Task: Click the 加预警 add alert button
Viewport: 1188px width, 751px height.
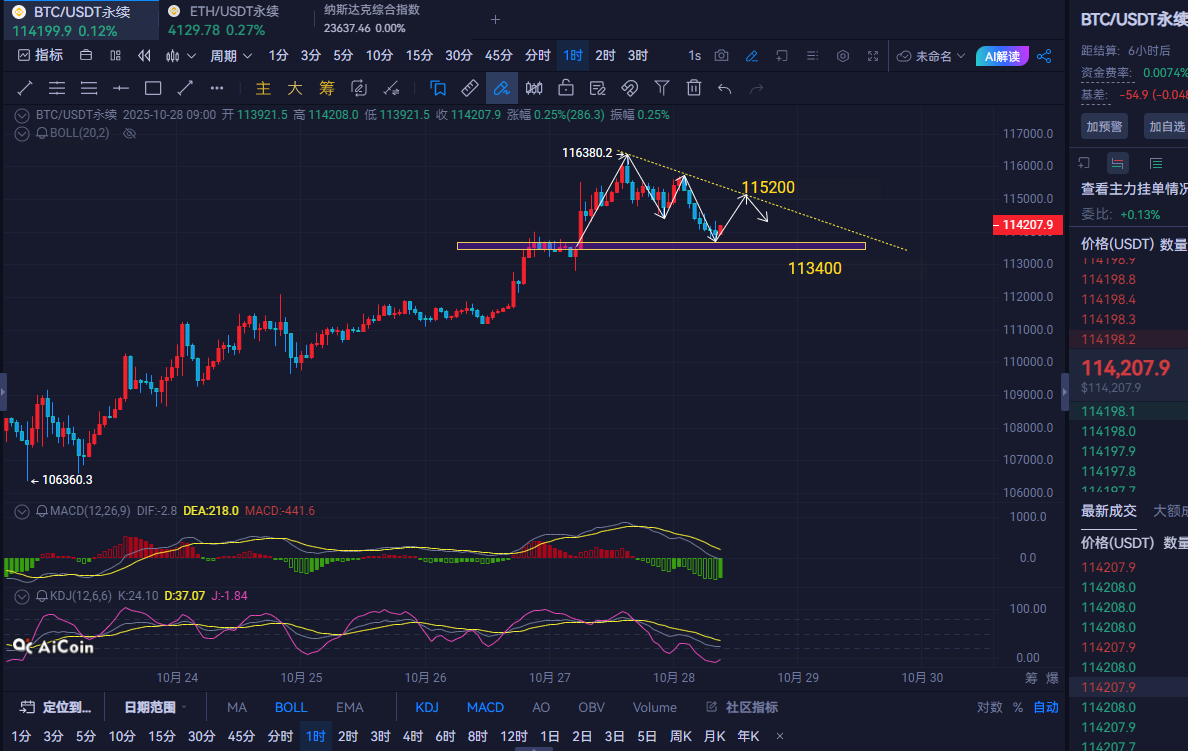Action: point(1103,126)
